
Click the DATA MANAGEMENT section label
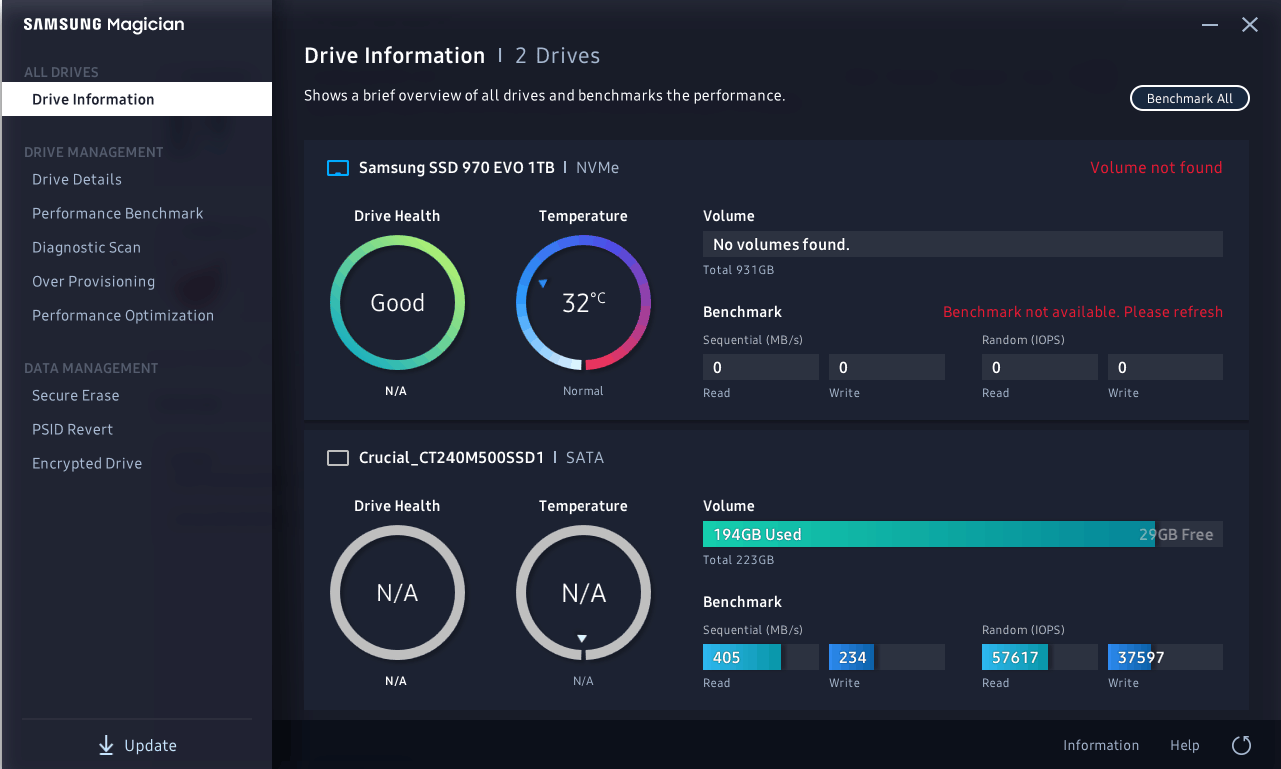coord(91,368)
